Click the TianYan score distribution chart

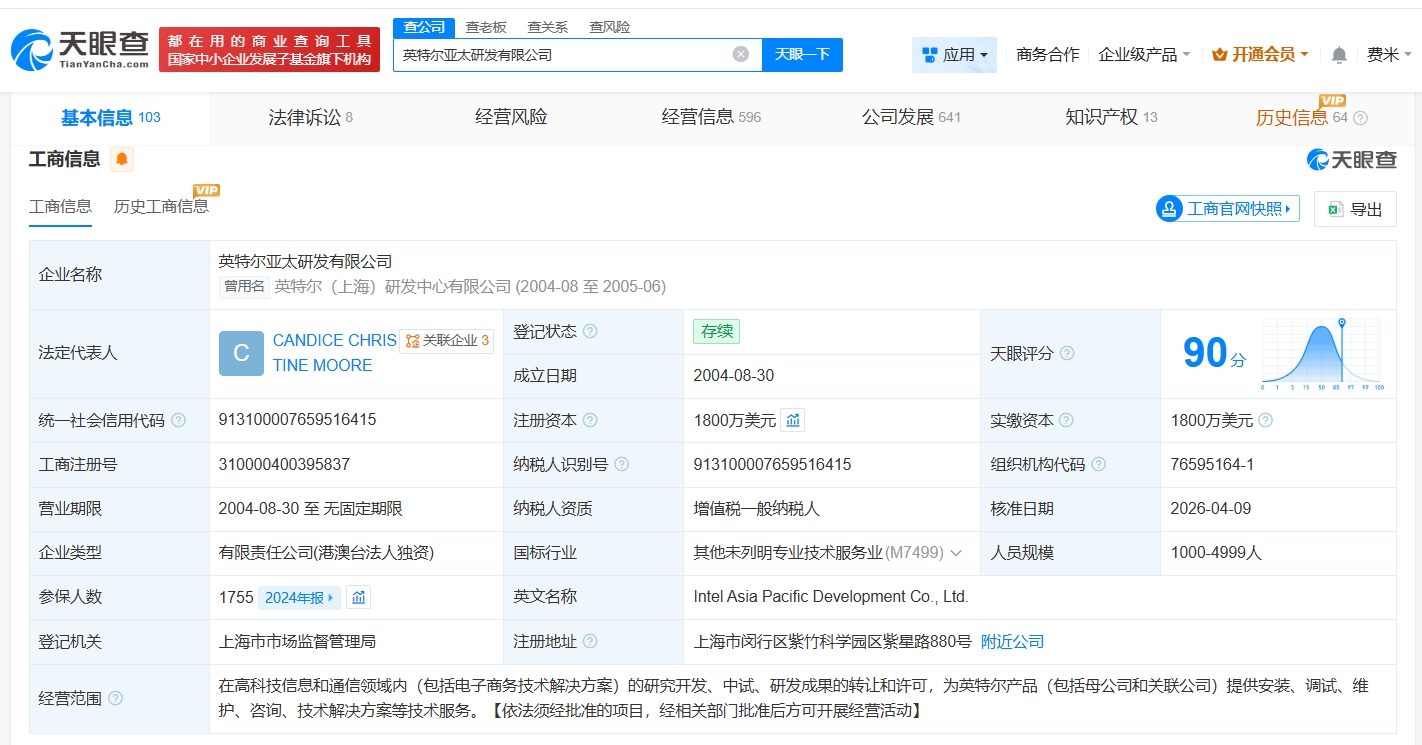(1321, 353)
